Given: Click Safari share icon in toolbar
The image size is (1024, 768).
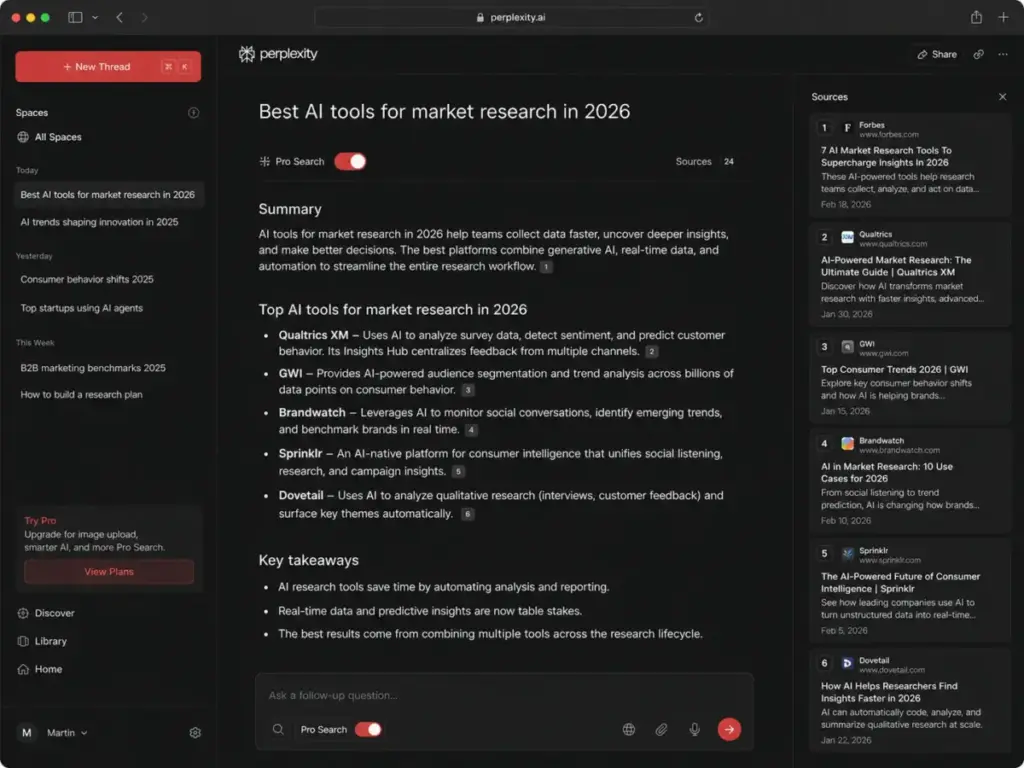Looking at the screenshot, I should [976, 17].
